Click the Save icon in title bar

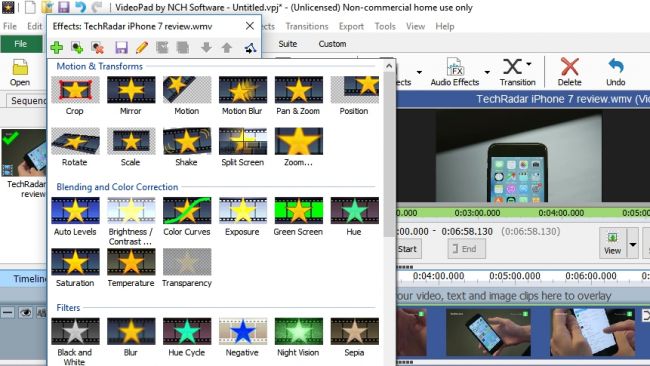pyautogui.click(x=63, y=7)
